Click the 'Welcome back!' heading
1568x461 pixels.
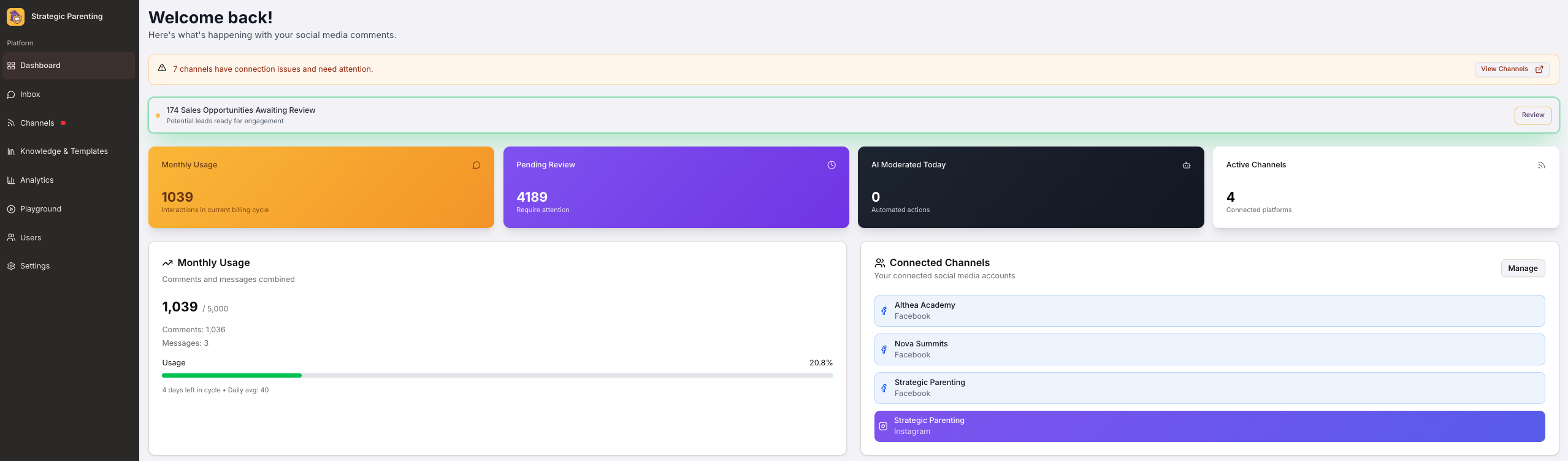210,18
